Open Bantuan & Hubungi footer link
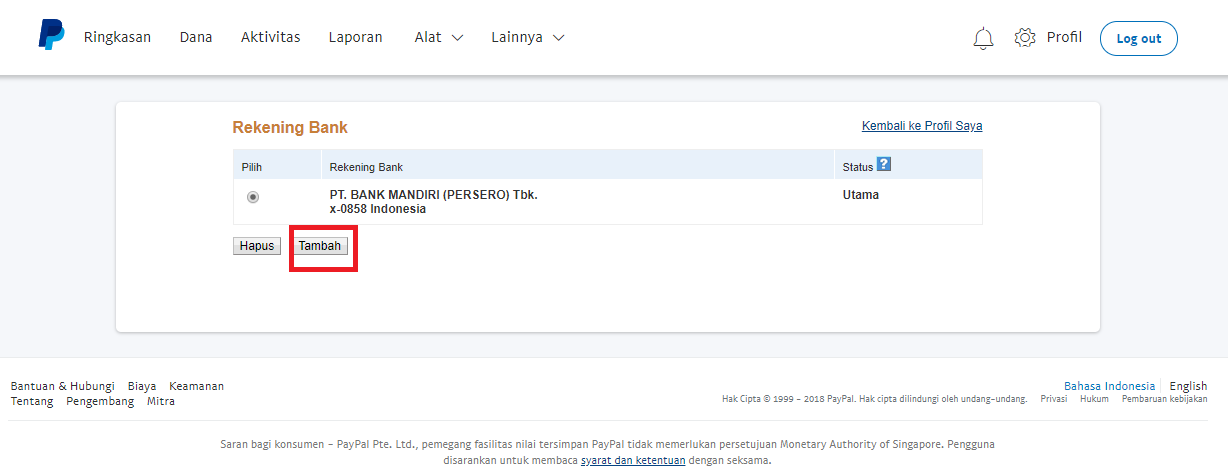 (x=62, y=386)
